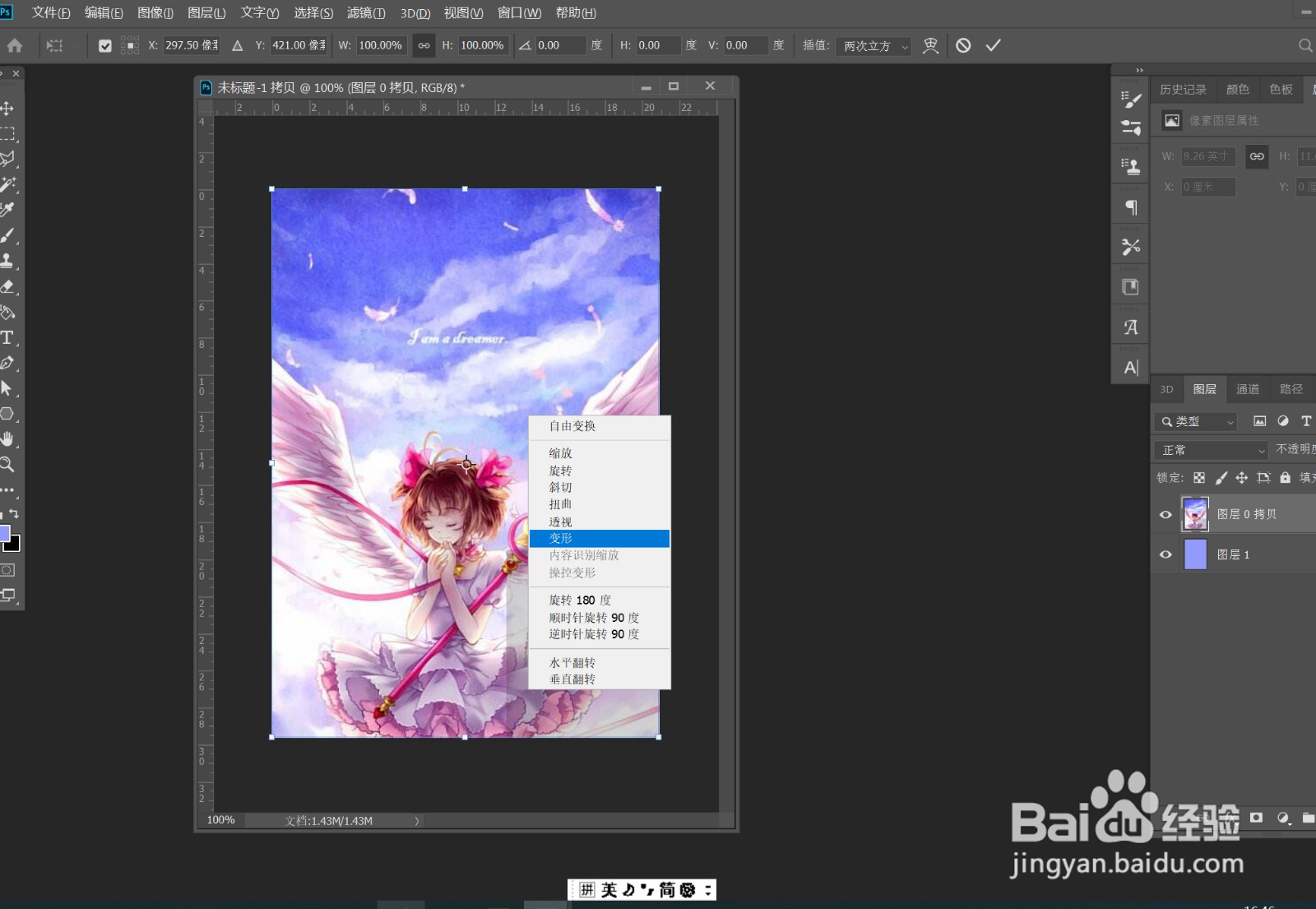
Task: Expand the status bar info arrow
Action: coord(417,821)
